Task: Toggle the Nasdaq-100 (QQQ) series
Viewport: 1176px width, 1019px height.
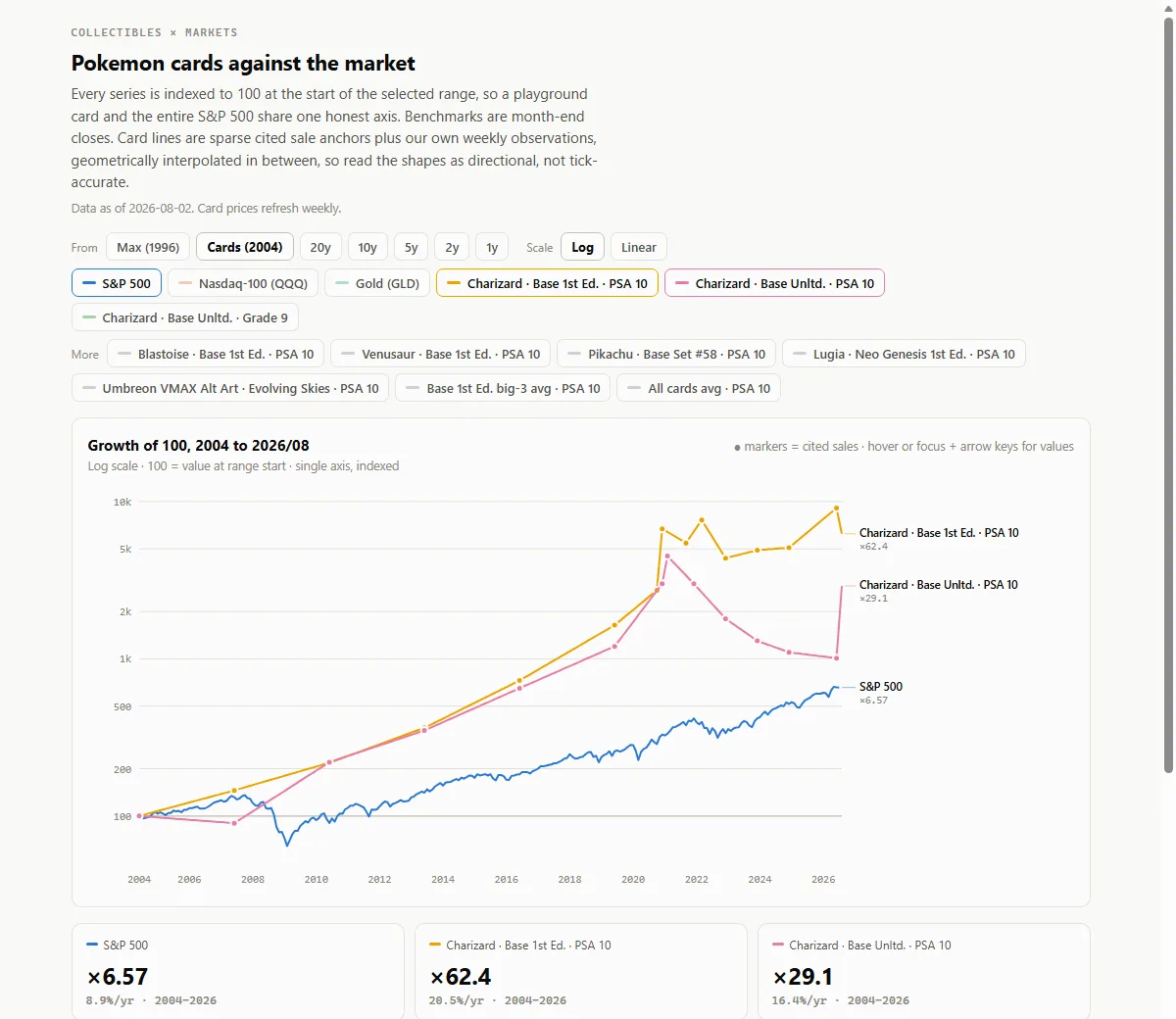Action: [243, 283]
